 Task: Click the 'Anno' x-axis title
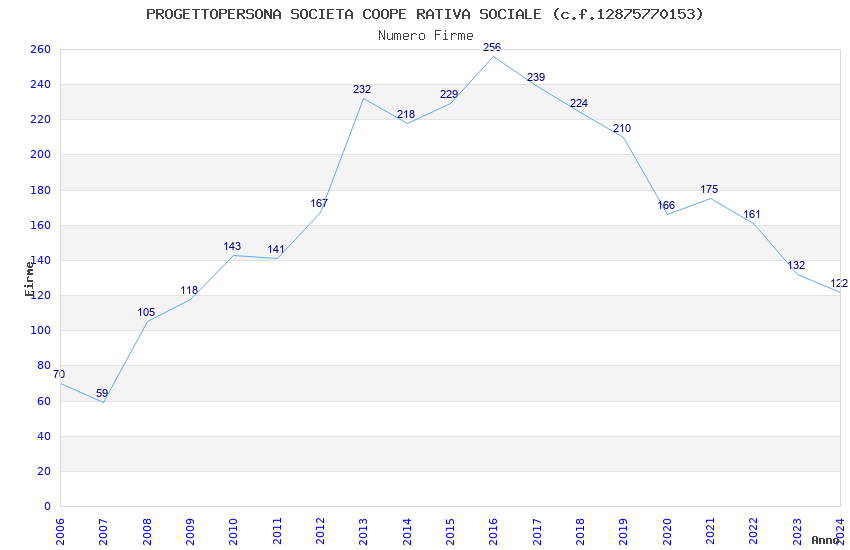[825, 540]
